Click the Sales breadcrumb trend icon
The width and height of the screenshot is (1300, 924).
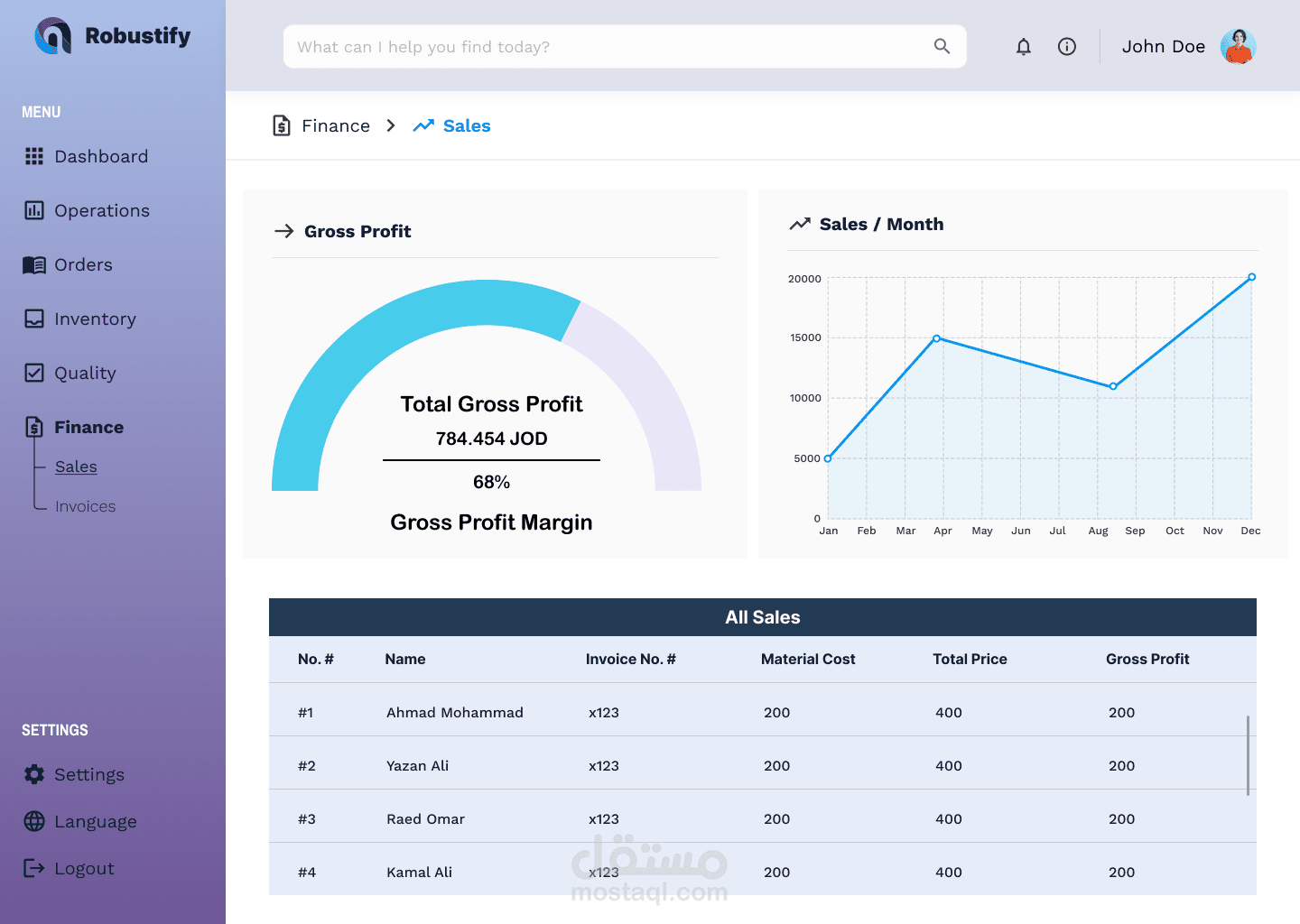pos(423,125)
